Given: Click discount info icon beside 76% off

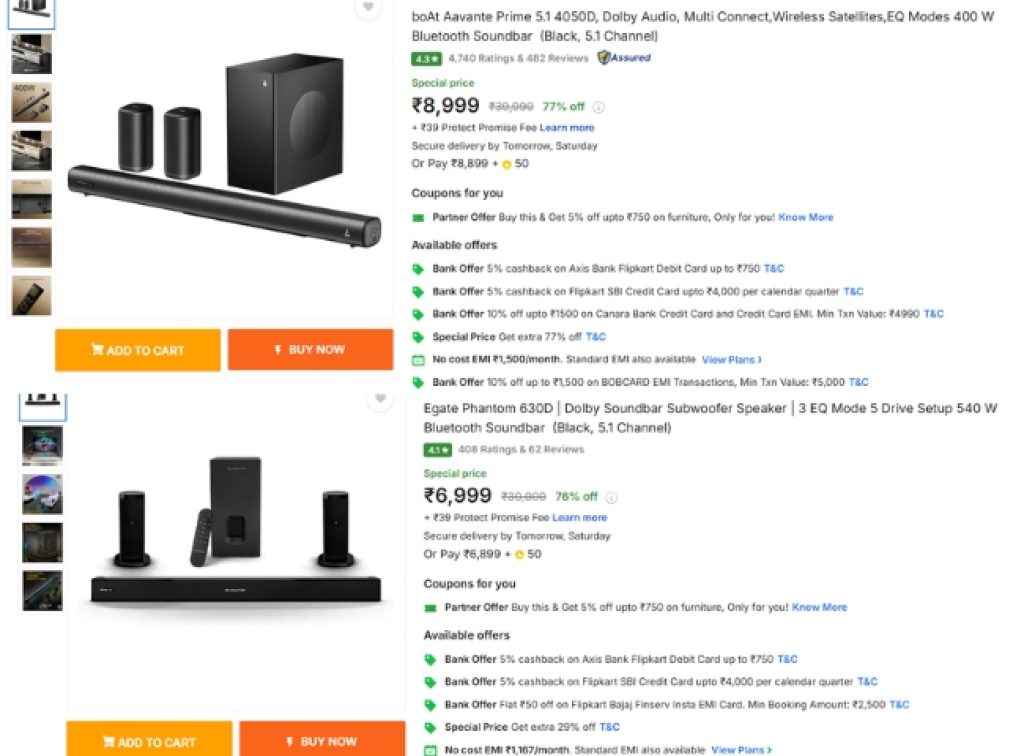Looking at the screenshot, I should pyautogui.click(x=611, y=497).
